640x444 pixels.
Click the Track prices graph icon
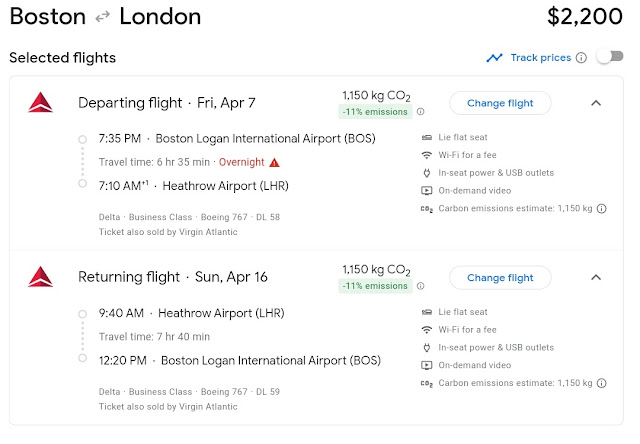[494, 58]
